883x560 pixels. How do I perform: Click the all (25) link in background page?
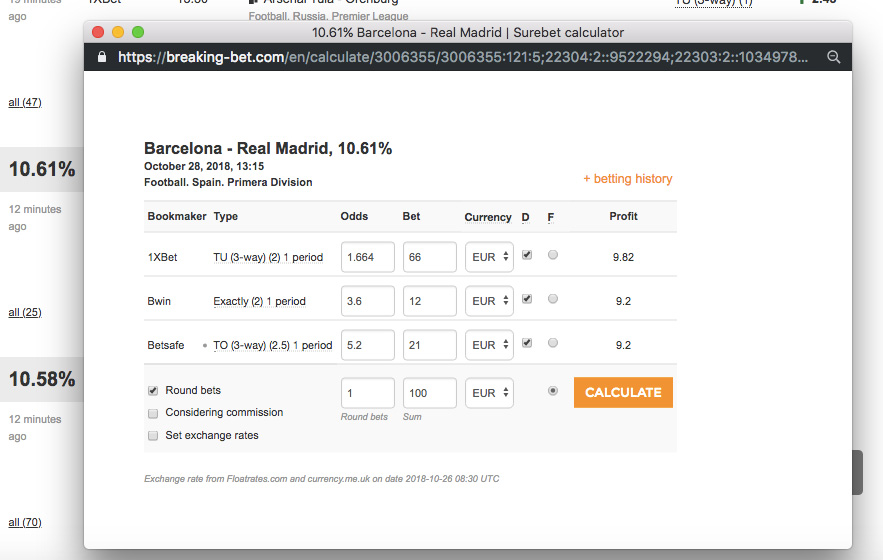coord(25,312)
